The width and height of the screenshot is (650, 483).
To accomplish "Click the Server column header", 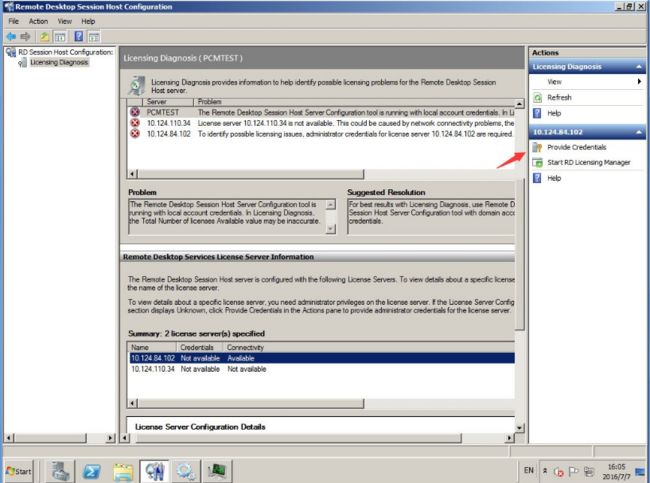I will tap(168, 102).
